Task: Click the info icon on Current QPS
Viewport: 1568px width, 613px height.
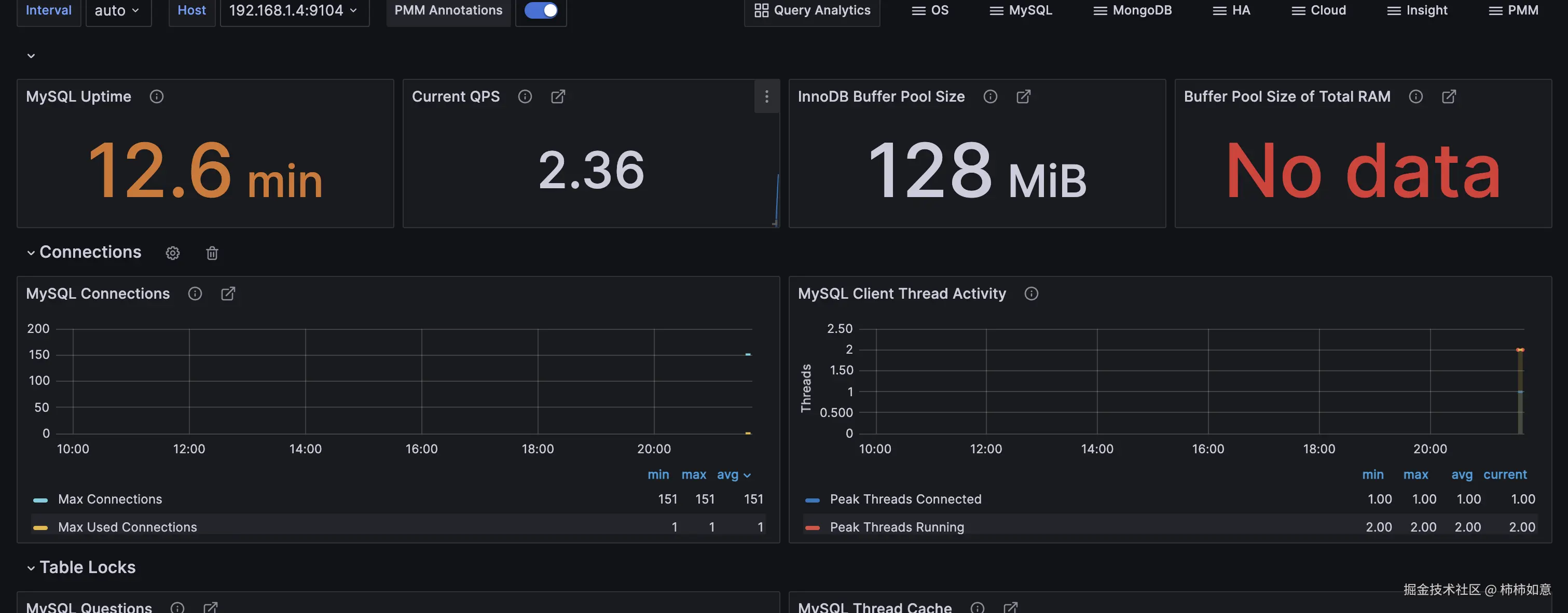Action: [525, 96]
